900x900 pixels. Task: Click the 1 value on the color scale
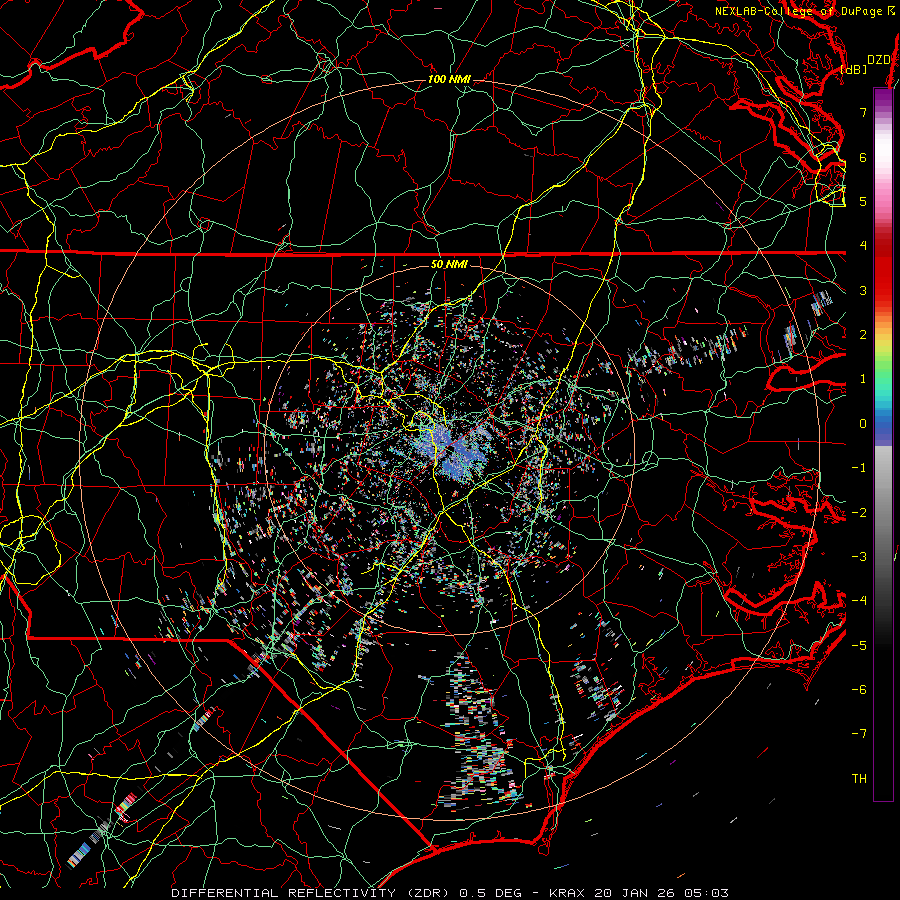[x=863, y=379]
